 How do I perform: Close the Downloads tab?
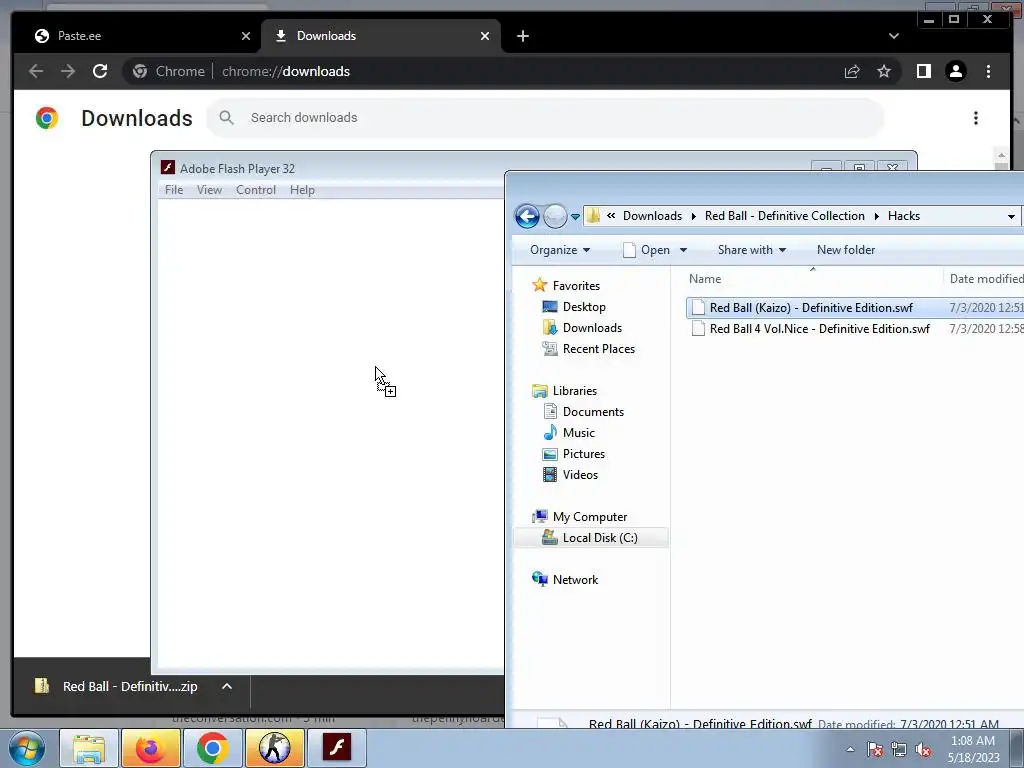(485, 36)
